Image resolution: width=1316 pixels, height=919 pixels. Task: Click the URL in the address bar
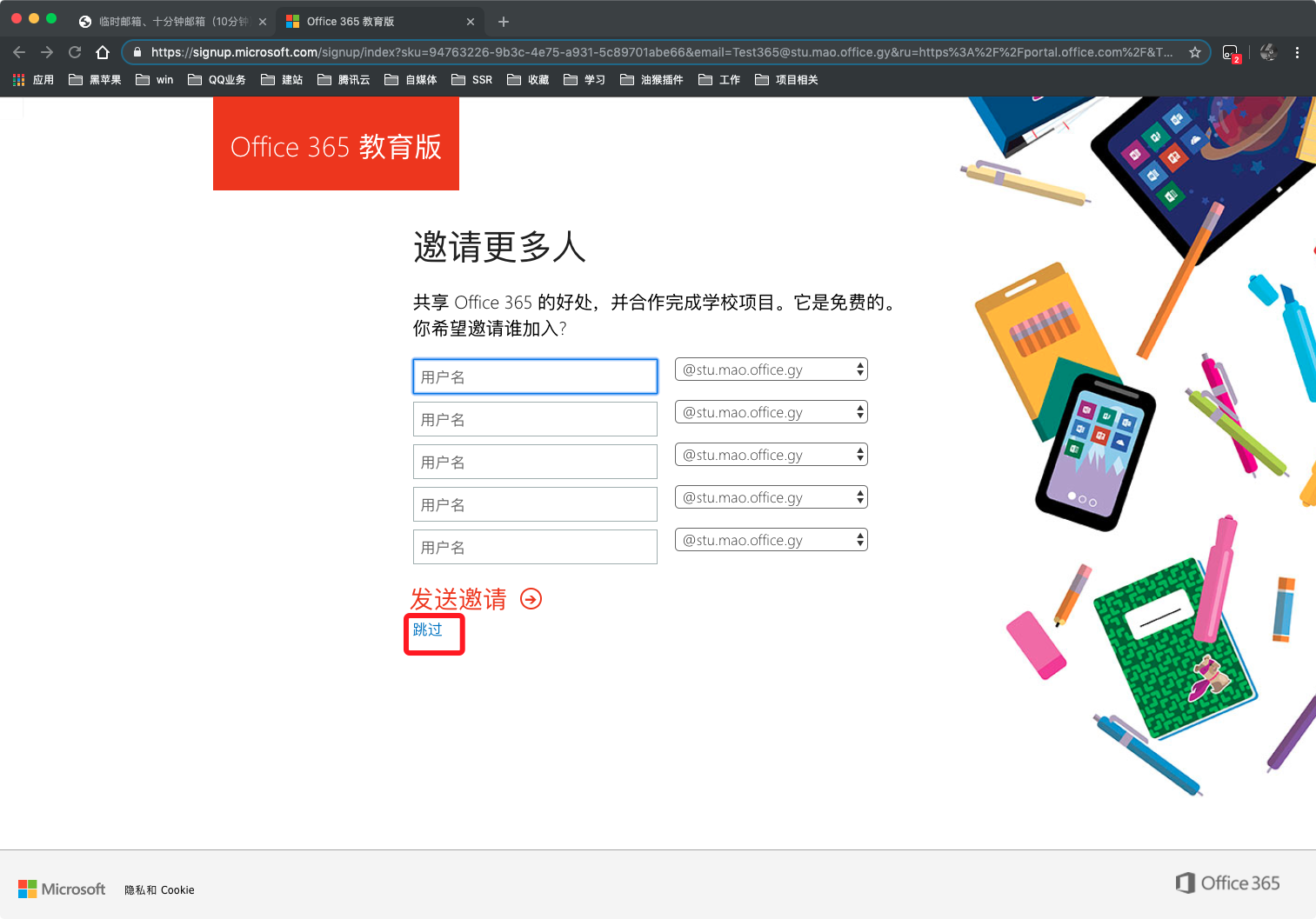pos(661,52)
